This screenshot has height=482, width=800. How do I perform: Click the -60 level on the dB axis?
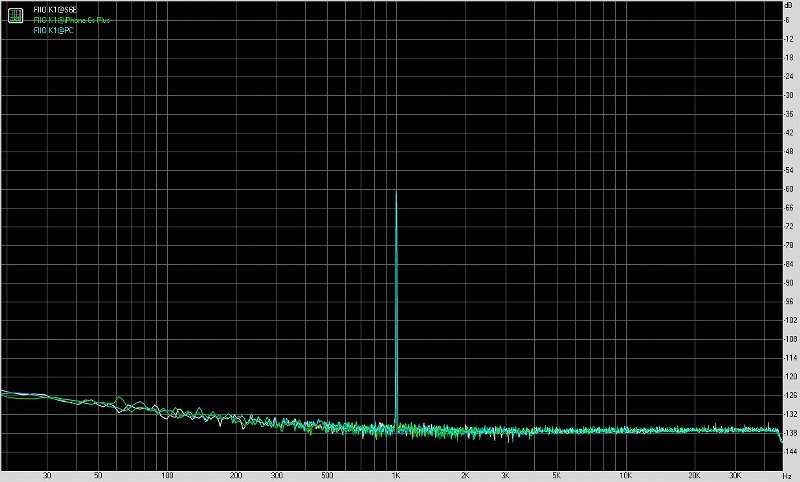(790, 188)
